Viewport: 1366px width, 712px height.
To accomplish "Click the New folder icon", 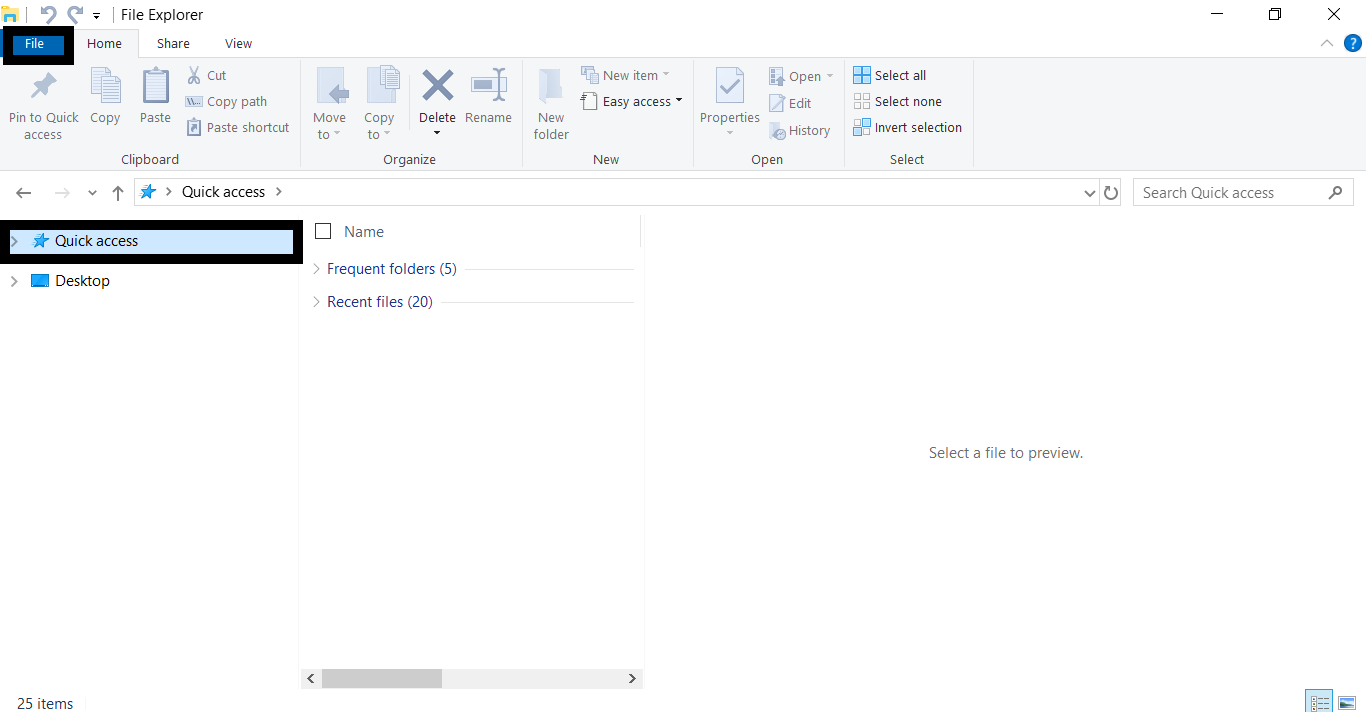I will coord(550,87).
